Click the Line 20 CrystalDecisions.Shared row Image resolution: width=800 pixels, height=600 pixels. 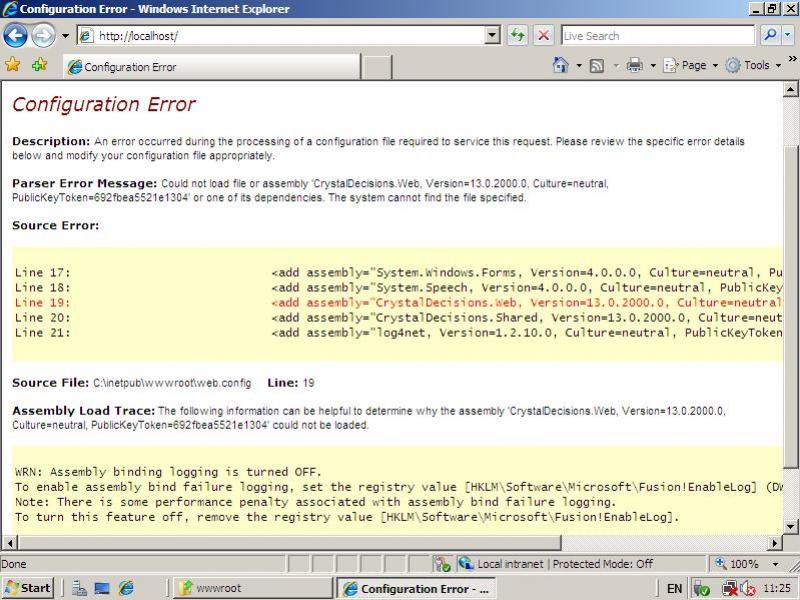[x=398, y=317]
